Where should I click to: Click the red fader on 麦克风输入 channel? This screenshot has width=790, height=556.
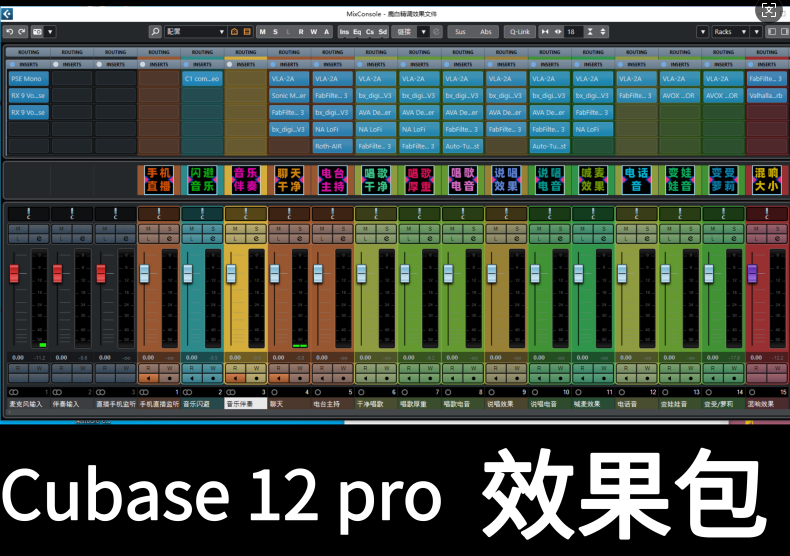click(14, 273)
